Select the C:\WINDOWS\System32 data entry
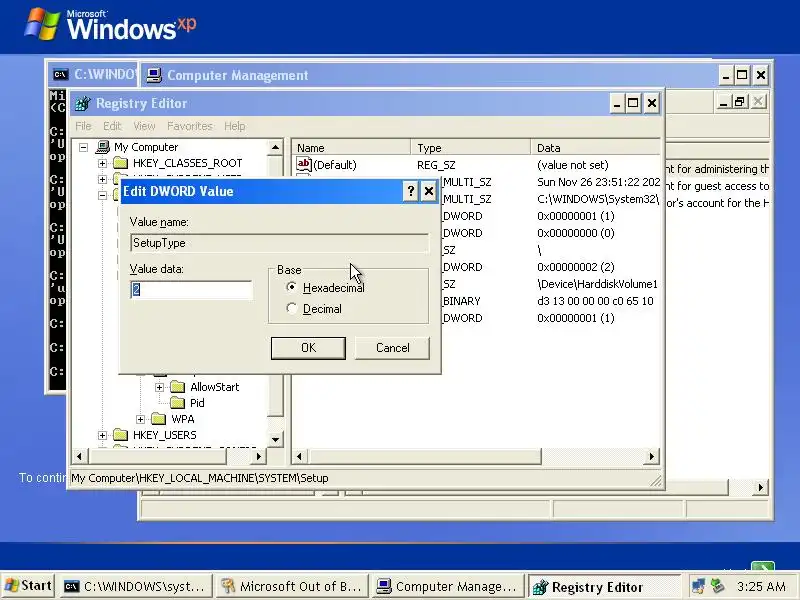The image size is (800, 600). point(598,199)
